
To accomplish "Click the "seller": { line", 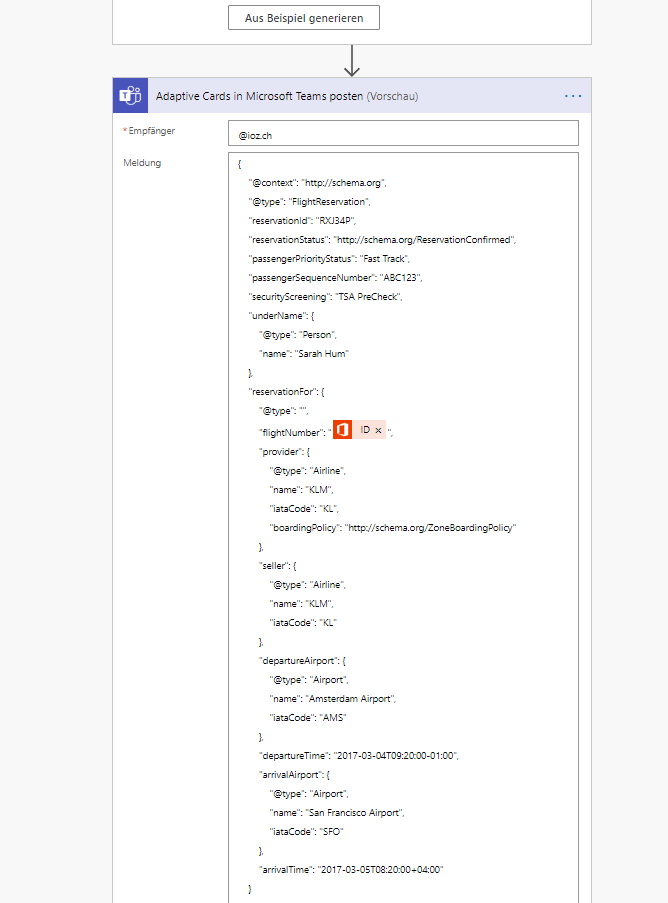I will coord(278,566).
